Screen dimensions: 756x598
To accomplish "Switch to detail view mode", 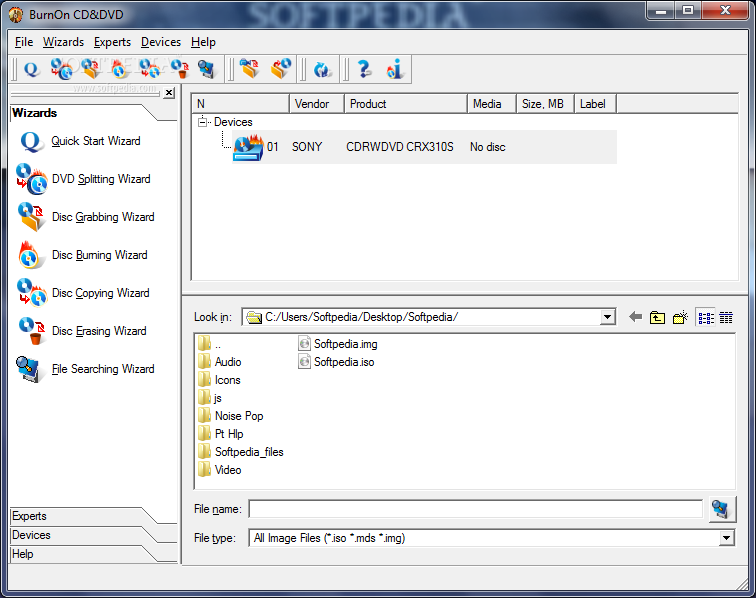I will pyautogui.click(x=726, y=317).
